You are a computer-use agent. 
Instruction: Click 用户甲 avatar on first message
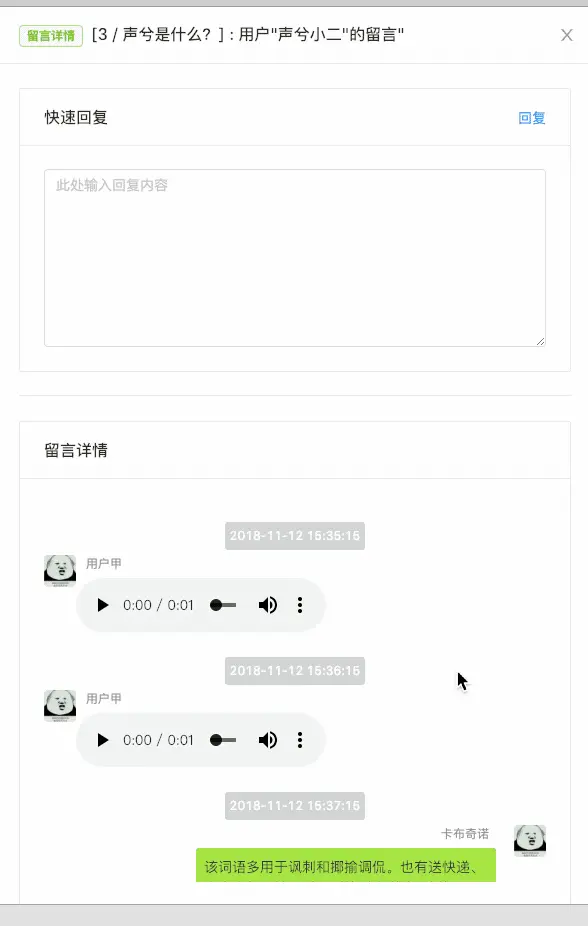click(x=60, y=570)
